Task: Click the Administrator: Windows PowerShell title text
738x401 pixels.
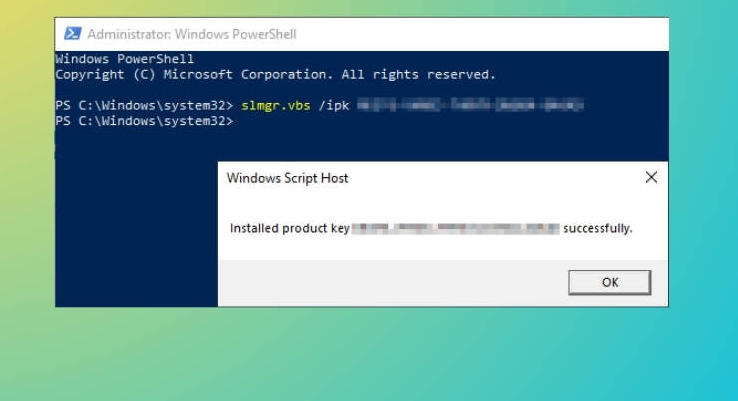Action: [191, 34]
